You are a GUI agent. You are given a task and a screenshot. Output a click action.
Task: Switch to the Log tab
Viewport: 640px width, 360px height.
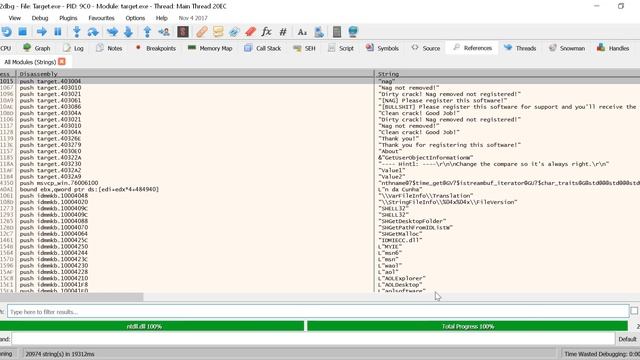pos(73,48)
